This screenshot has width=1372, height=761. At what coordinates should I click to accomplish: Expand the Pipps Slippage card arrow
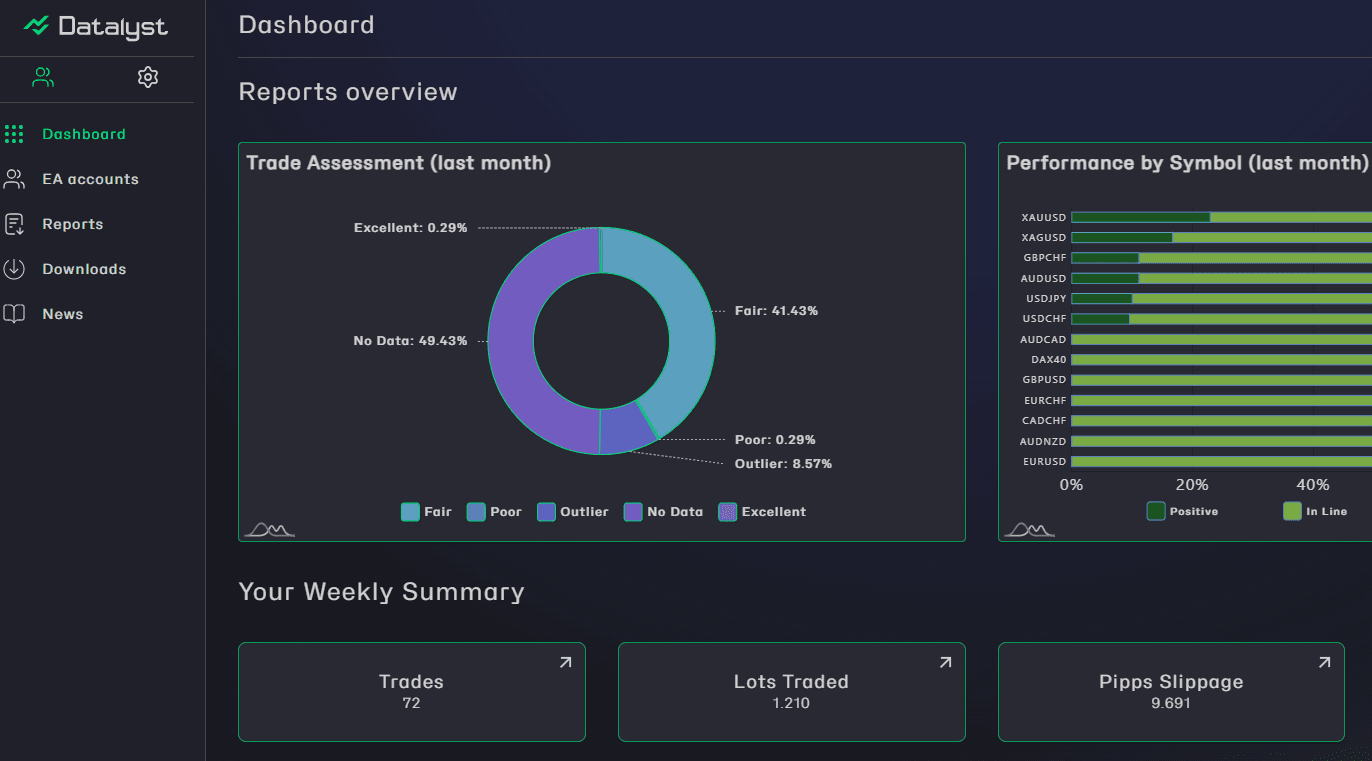click(1324, 662)
